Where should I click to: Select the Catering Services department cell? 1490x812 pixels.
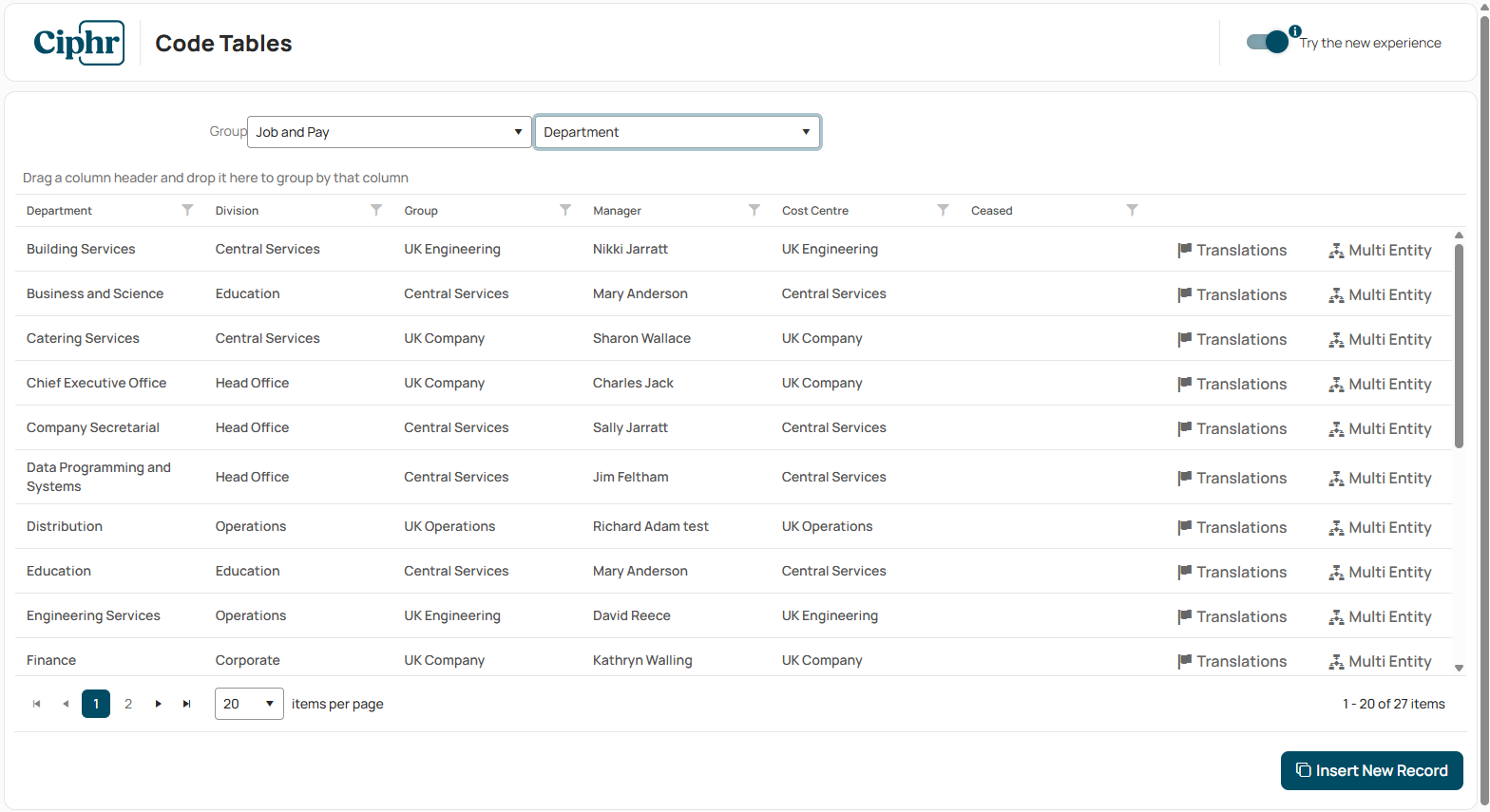click(x=83, y=338)
